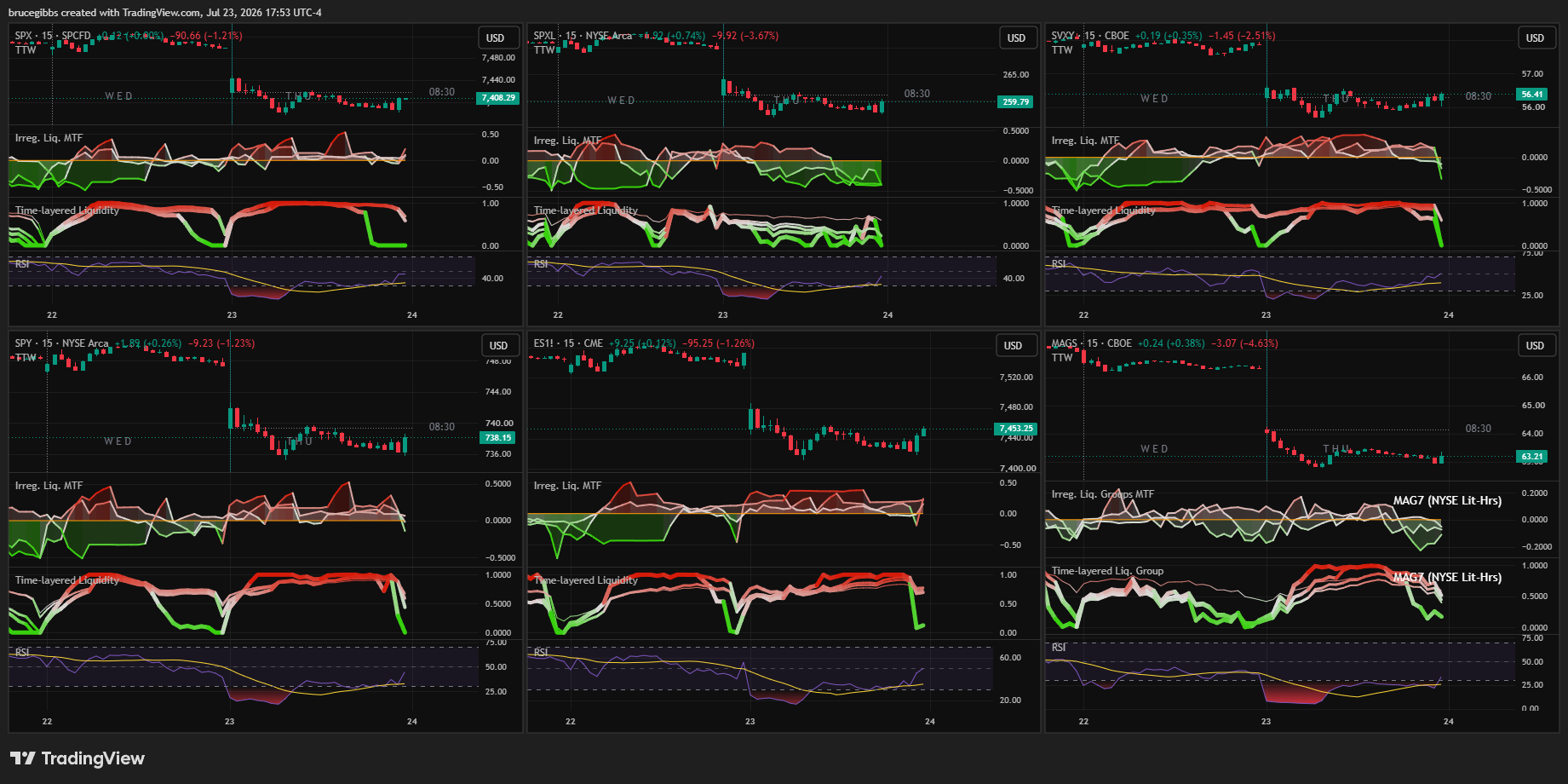Click the brucegibbs created with TradingView.com header text
This screenshot has width=1568, height=784.
coord(165,13)
